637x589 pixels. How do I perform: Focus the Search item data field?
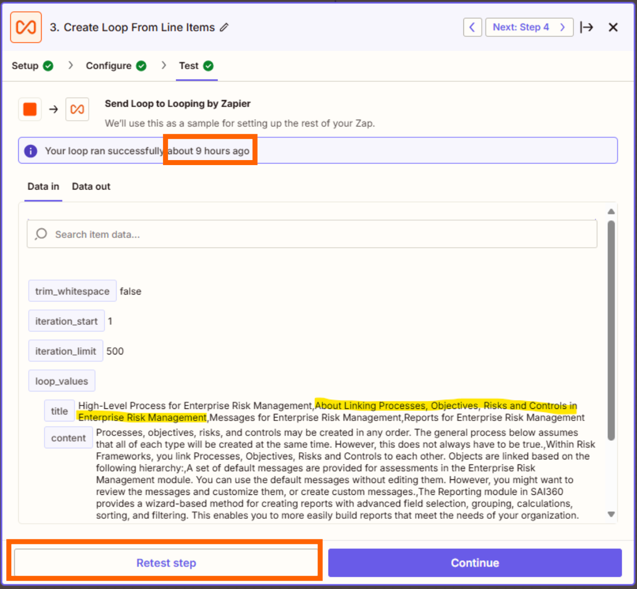point(312,234)
